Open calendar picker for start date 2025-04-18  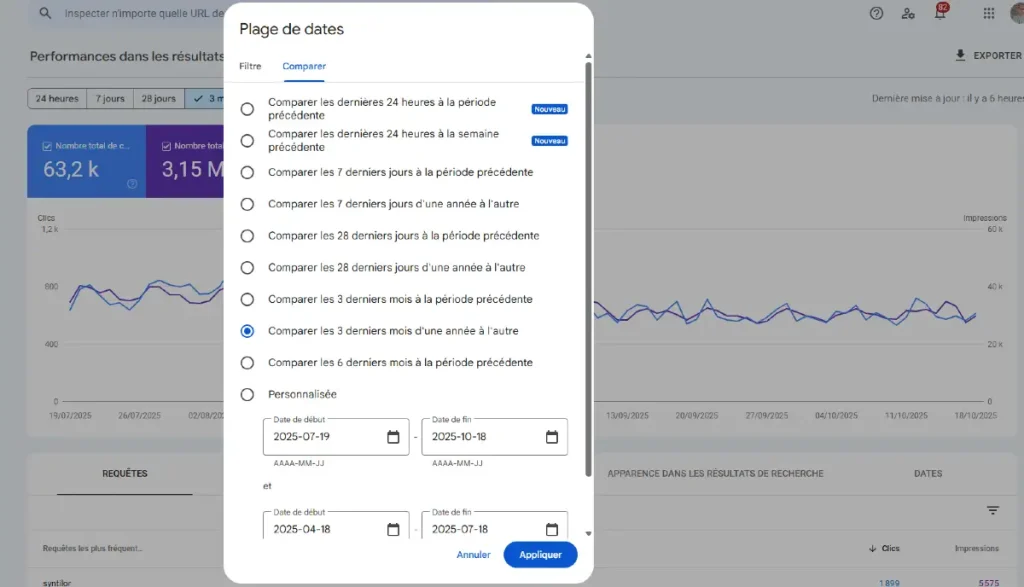pos(393,529)
